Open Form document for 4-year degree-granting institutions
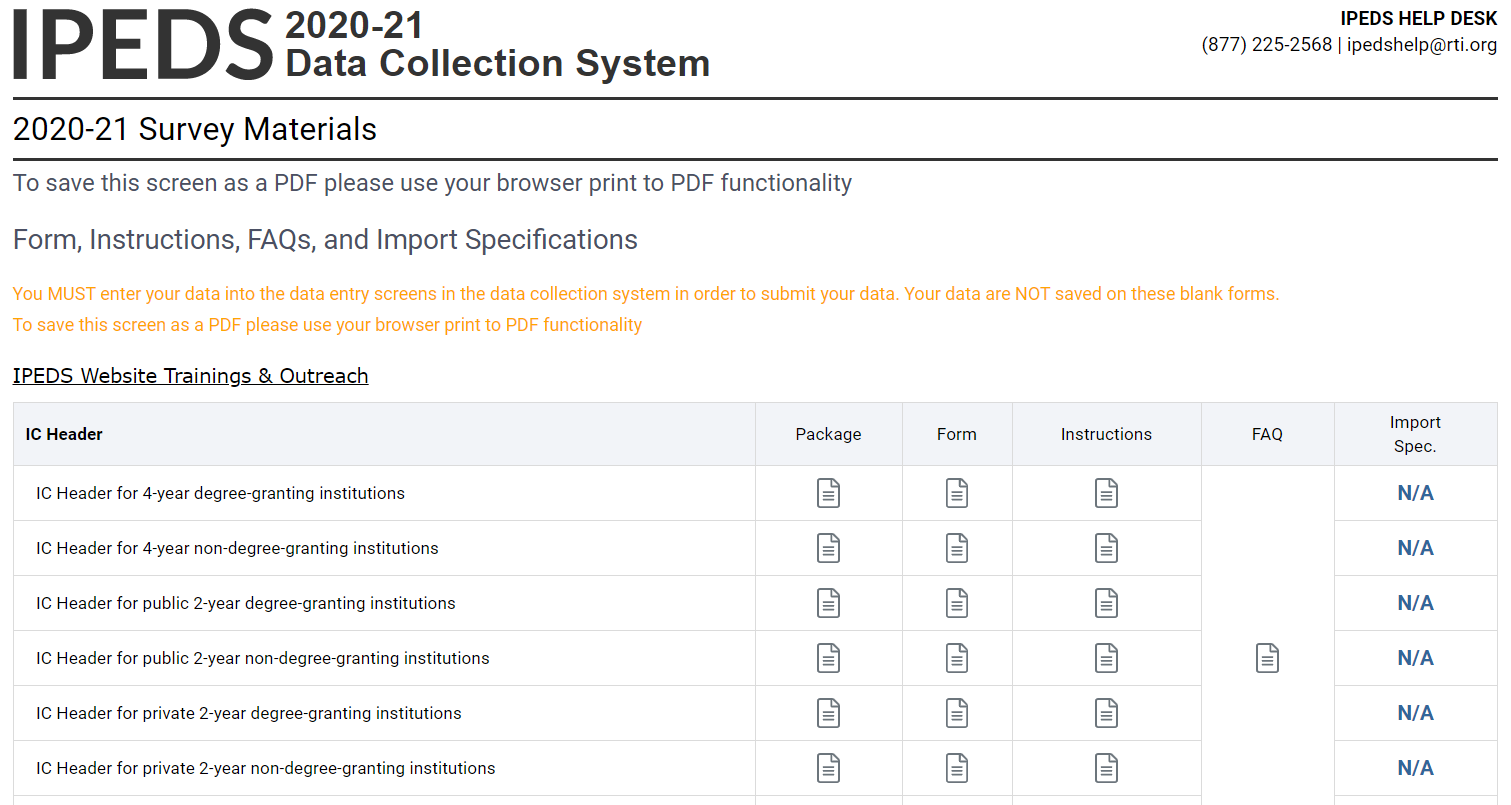 [x=957, y=493]
